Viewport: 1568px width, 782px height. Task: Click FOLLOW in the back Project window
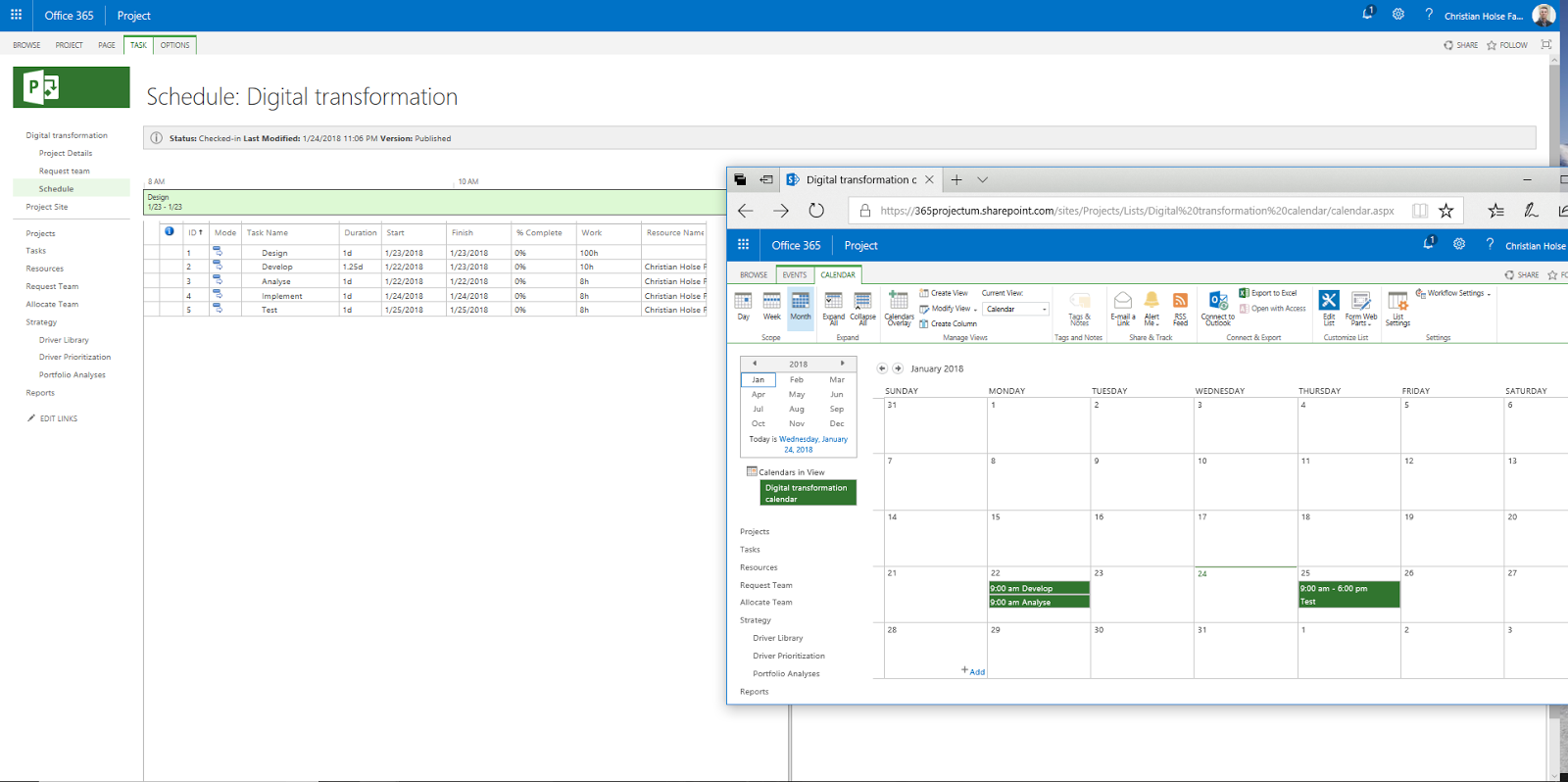tap(1507, 45)
